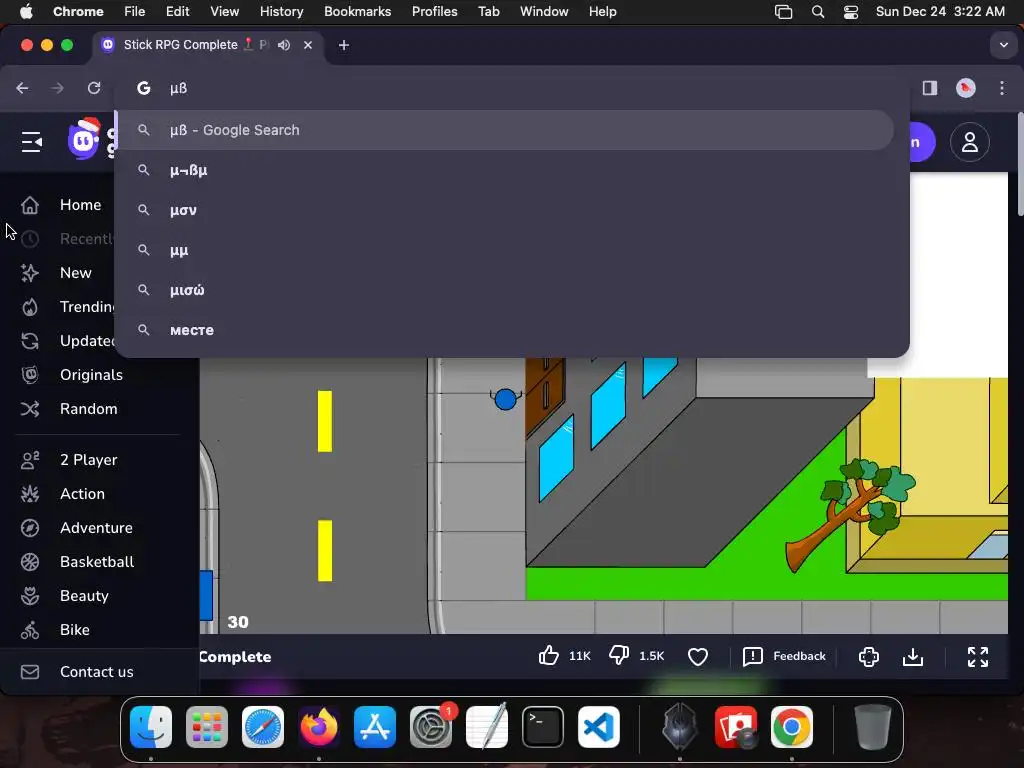Reload the page in Chrome
The image size is (1024, 768).
coord(94,88)
